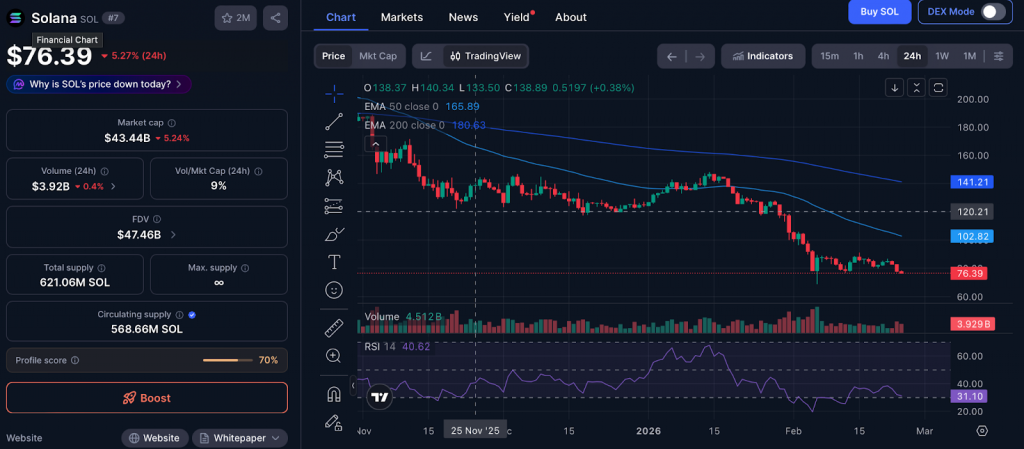The width and height of the screenshot is (1024, 449).
Task: Select the brush drawing tool
Action: (334, 234)
